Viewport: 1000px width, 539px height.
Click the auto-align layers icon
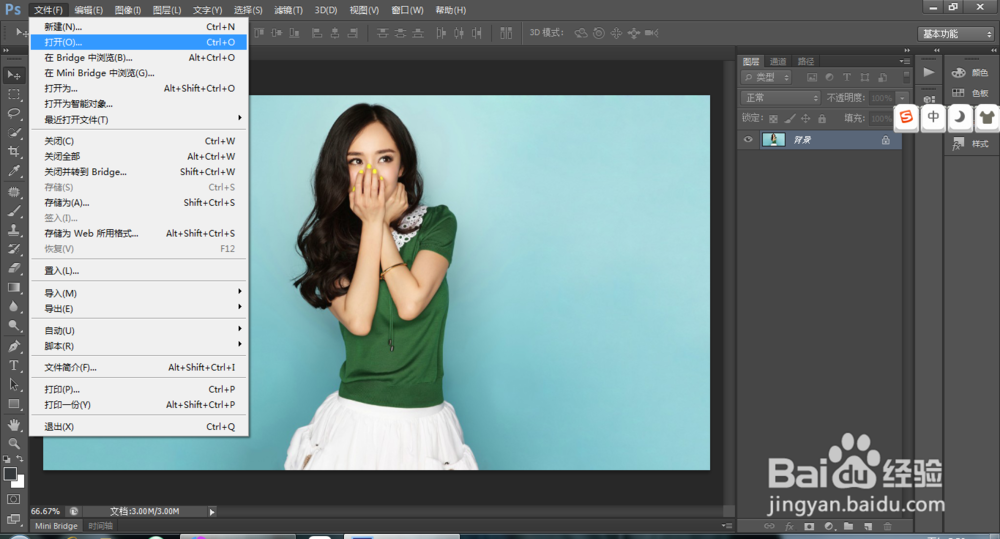506,33
